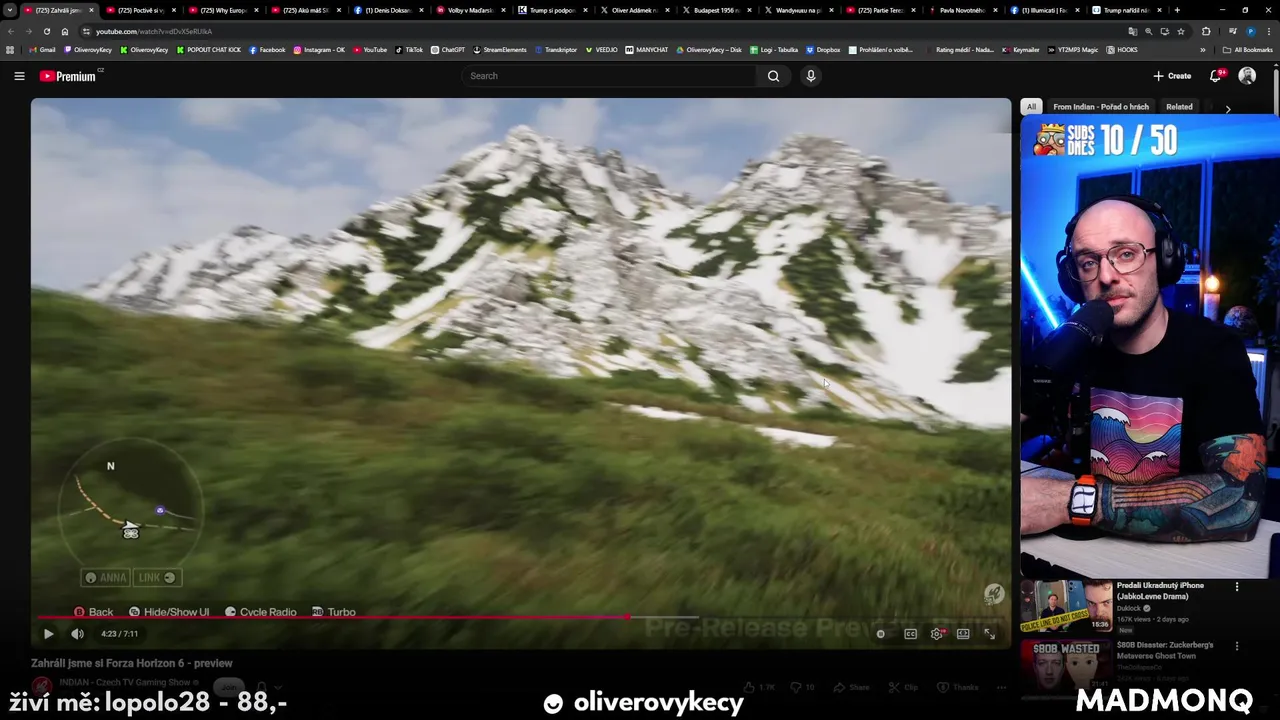Reload the page in browser
This screenshot has height=720, width=1280.
[x=47, y=31]
